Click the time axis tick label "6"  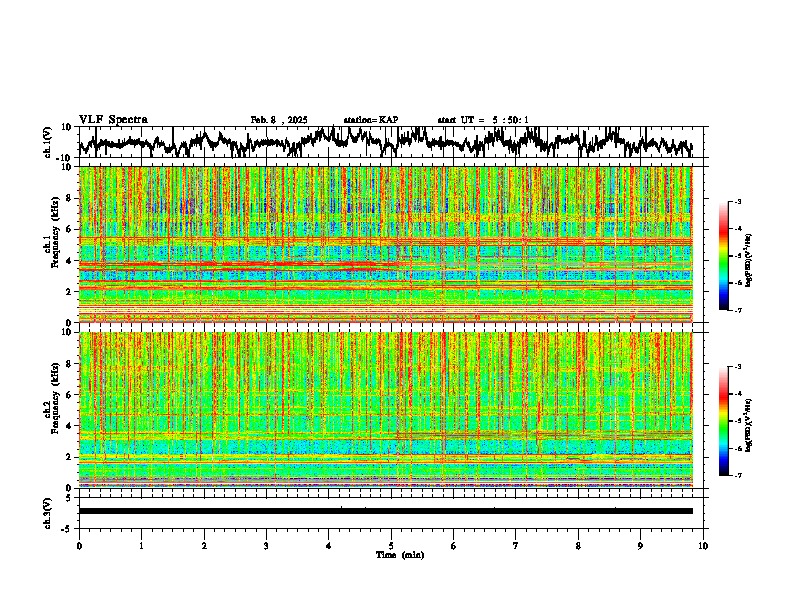point(454,546)
